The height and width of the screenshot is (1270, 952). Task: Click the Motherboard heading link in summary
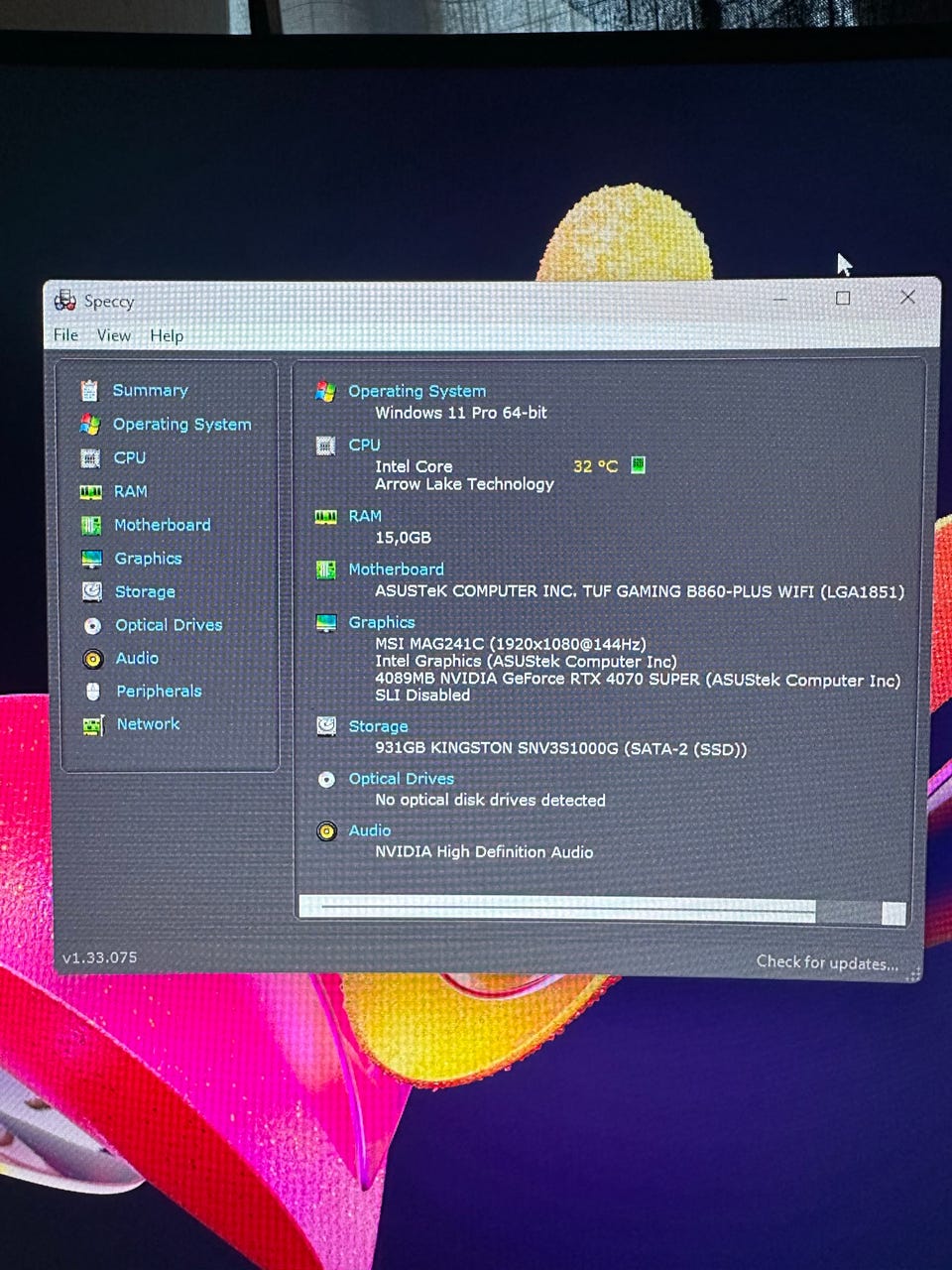tap(396, 570)
